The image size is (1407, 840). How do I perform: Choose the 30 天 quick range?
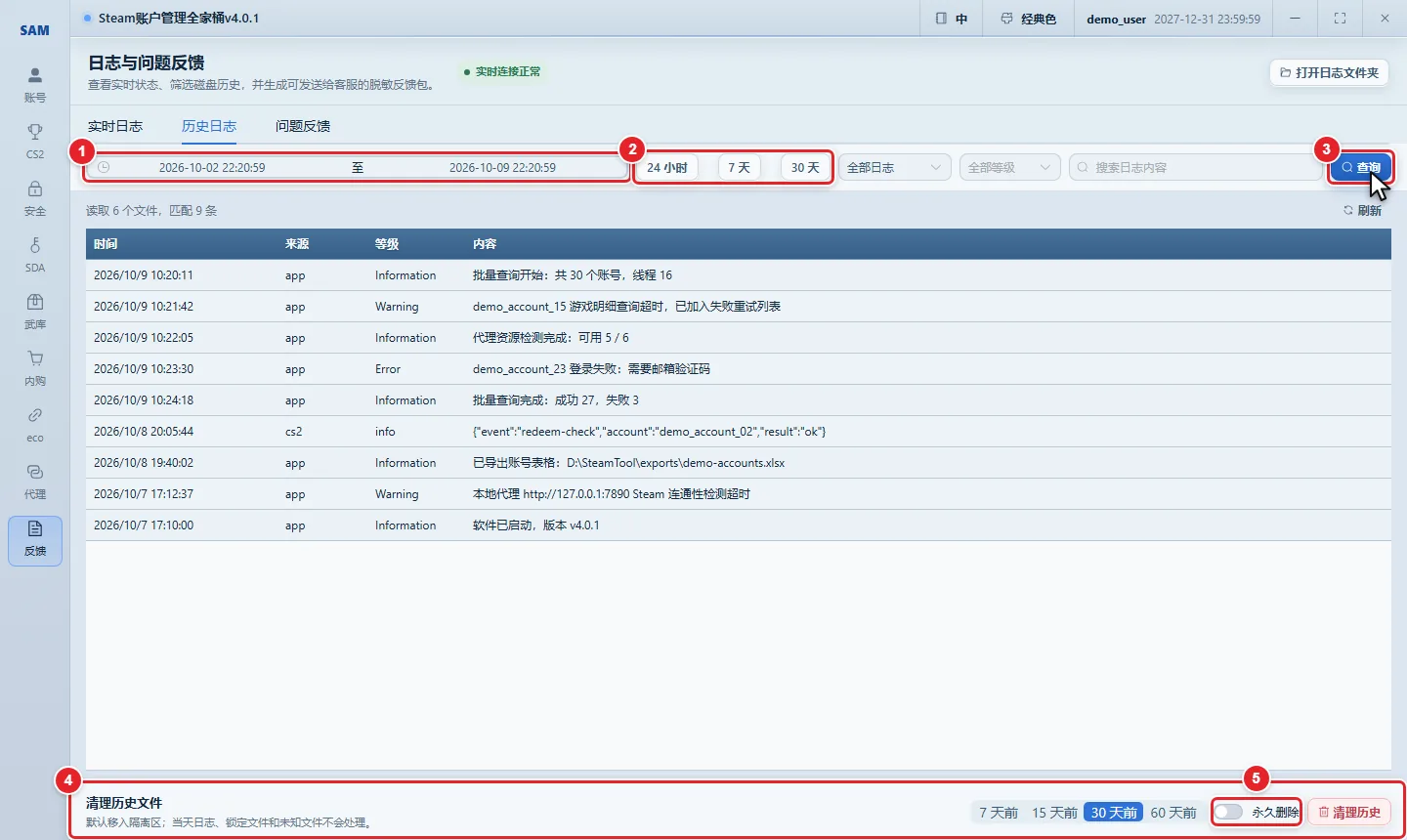(x=805, y=167)
